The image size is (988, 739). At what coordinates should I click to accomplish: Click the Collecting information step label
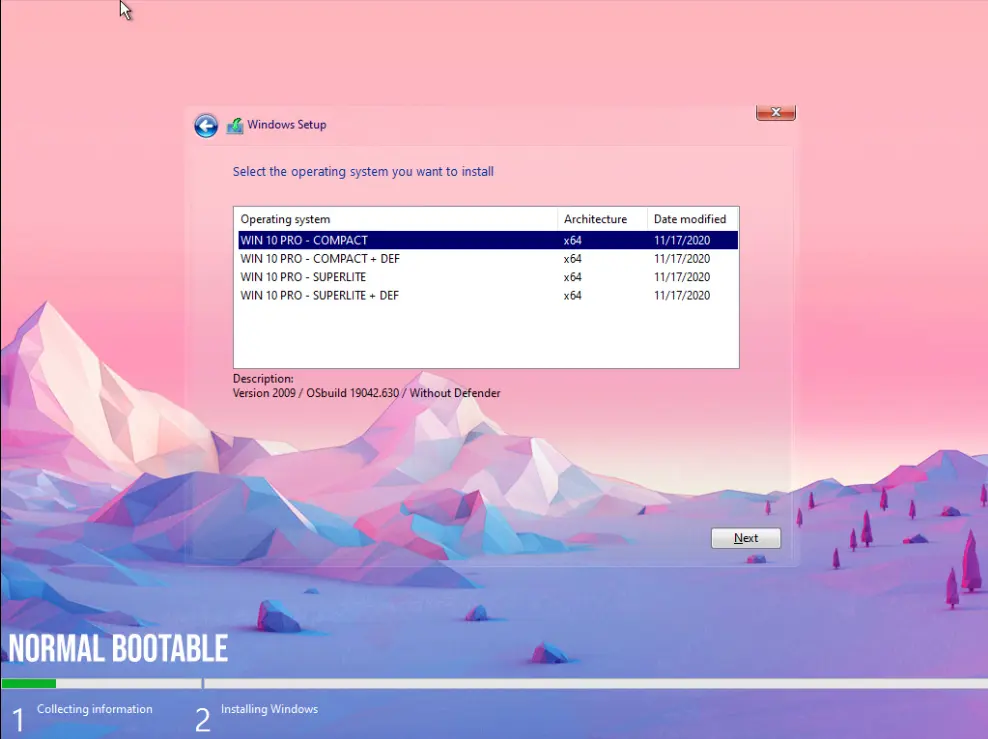95,709
